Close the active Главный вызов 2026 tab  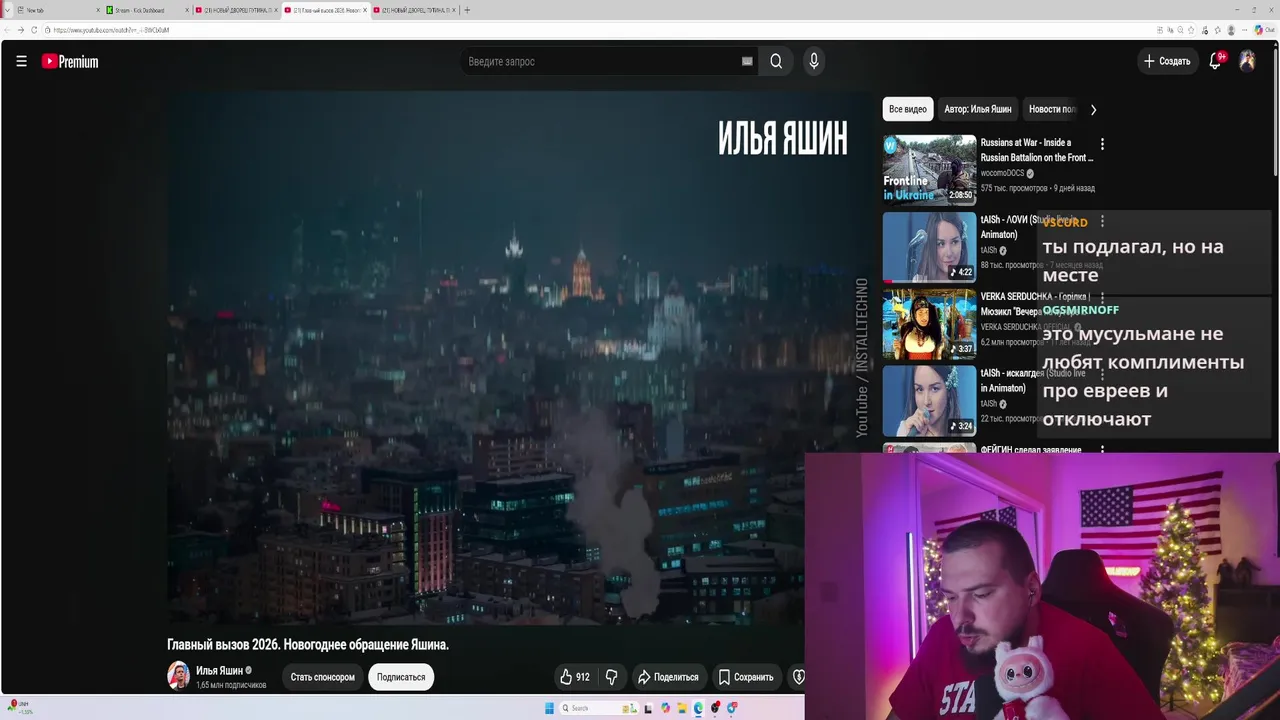coord(365,10)
